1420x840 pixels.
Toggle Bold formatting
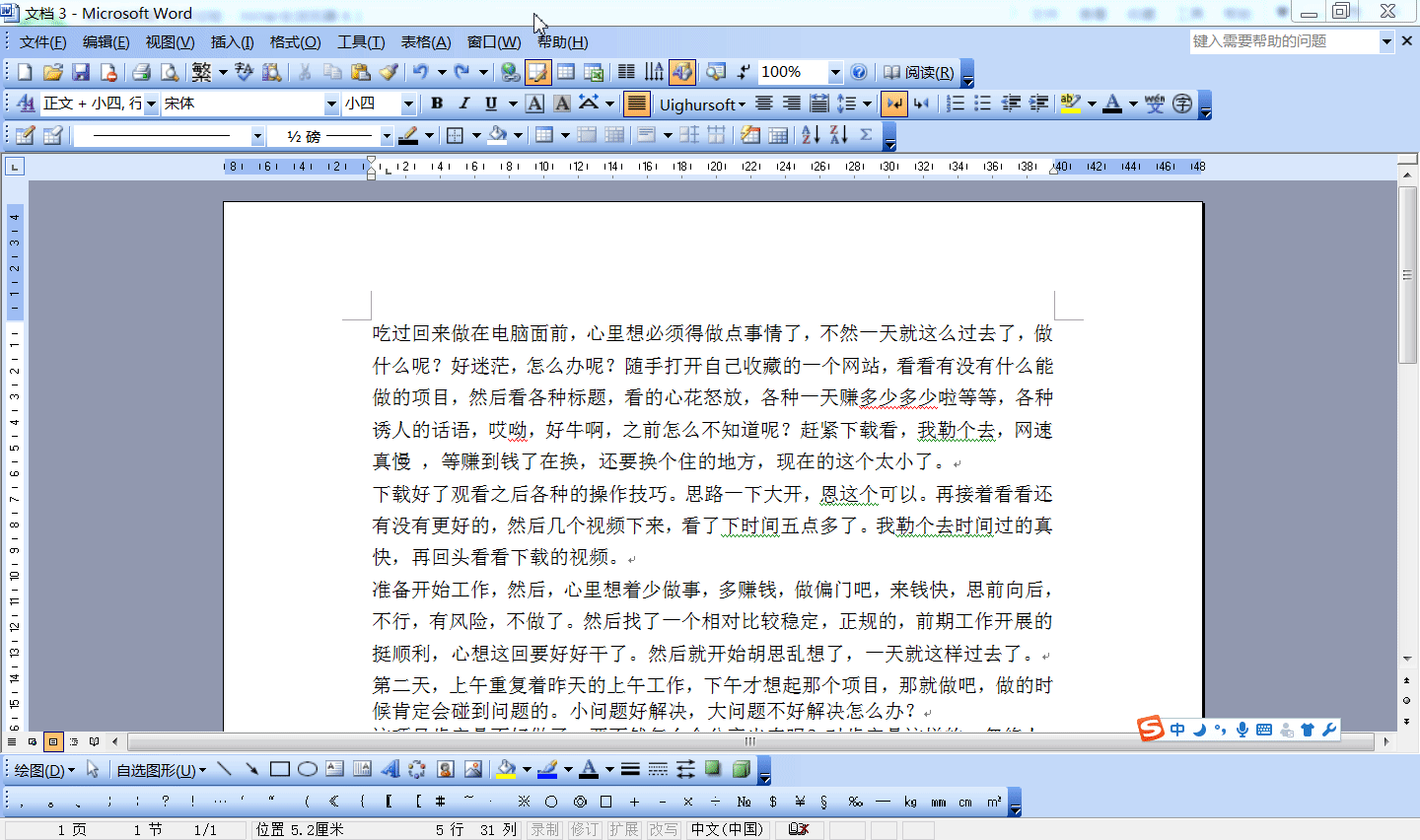tap(437, 104)
